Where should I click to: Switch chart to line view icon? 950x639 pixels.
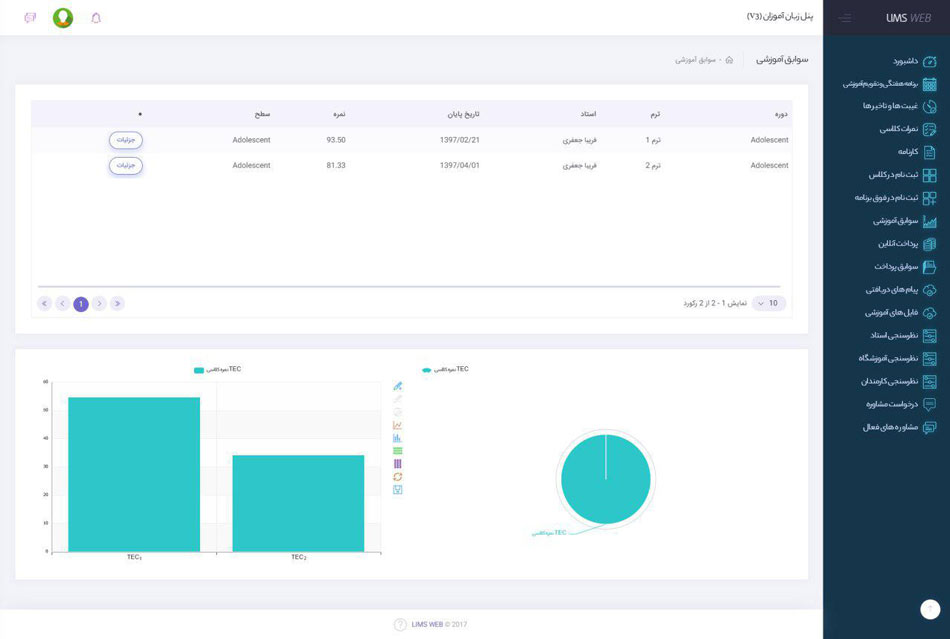click(397, 425)
